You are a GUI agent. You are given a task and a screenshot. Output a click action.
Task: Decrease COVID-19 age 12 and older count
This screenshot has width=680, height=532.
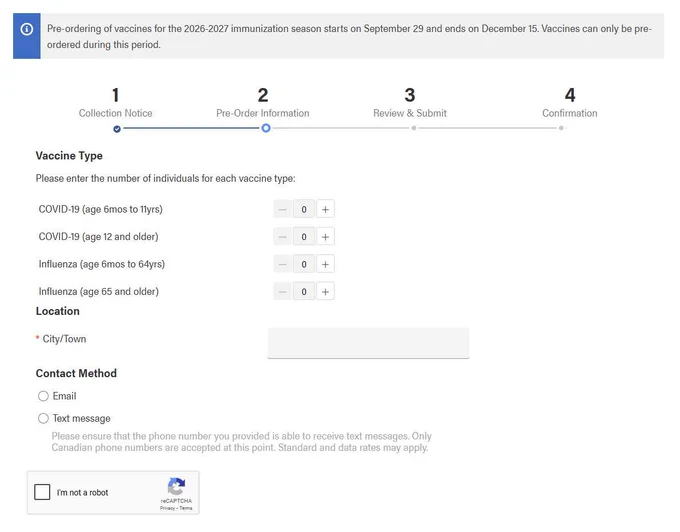pyautogui.click(x=282, y=237)
